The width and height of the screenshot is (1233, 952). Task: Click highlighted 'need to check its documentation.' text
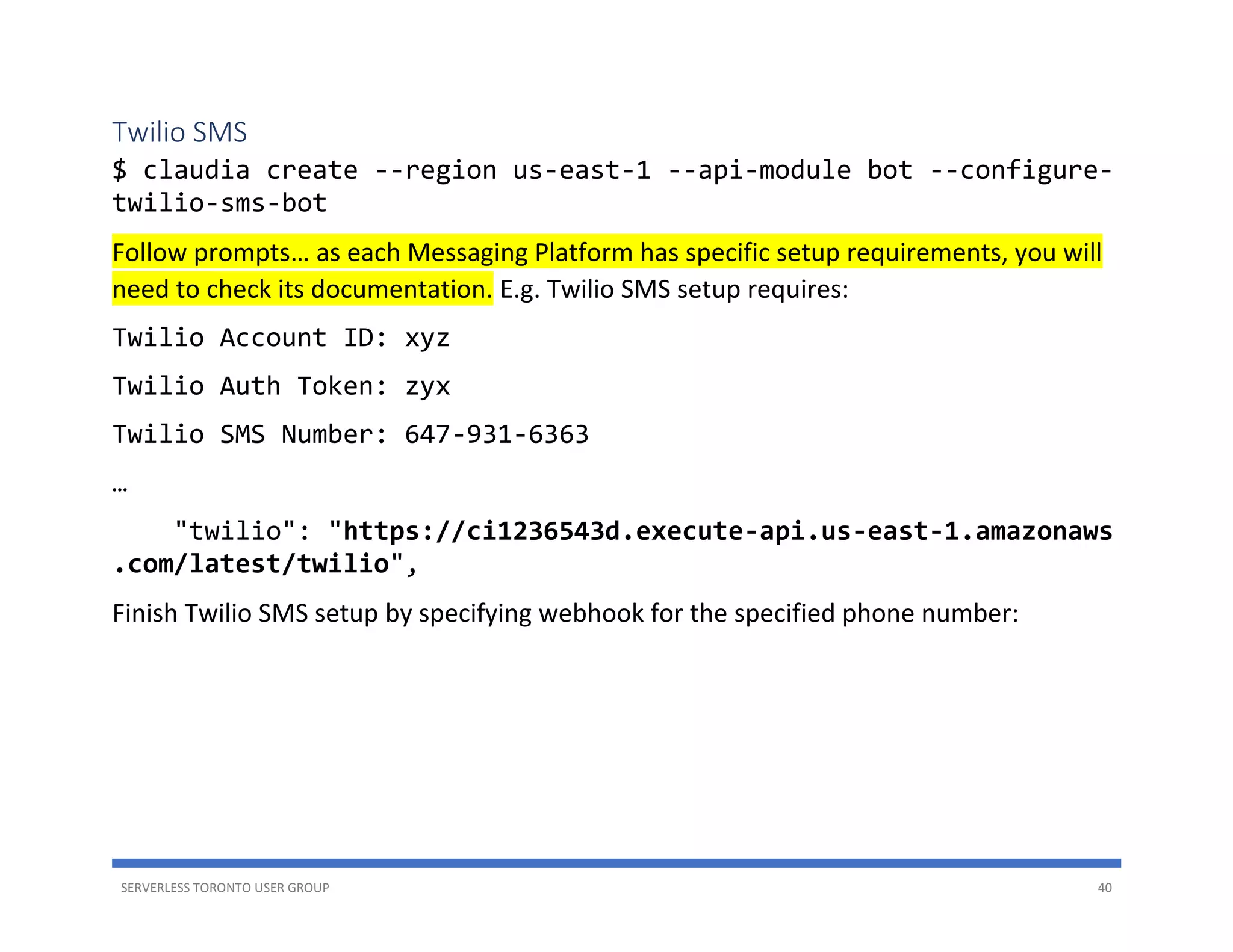[302, 289]
